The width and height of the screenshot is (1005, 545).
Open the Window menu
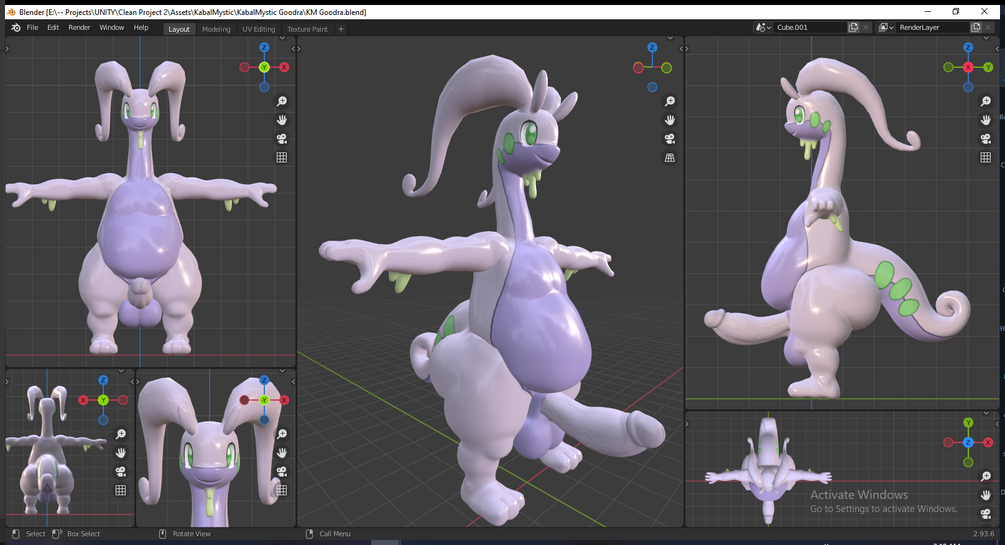(x=112, y=28)
